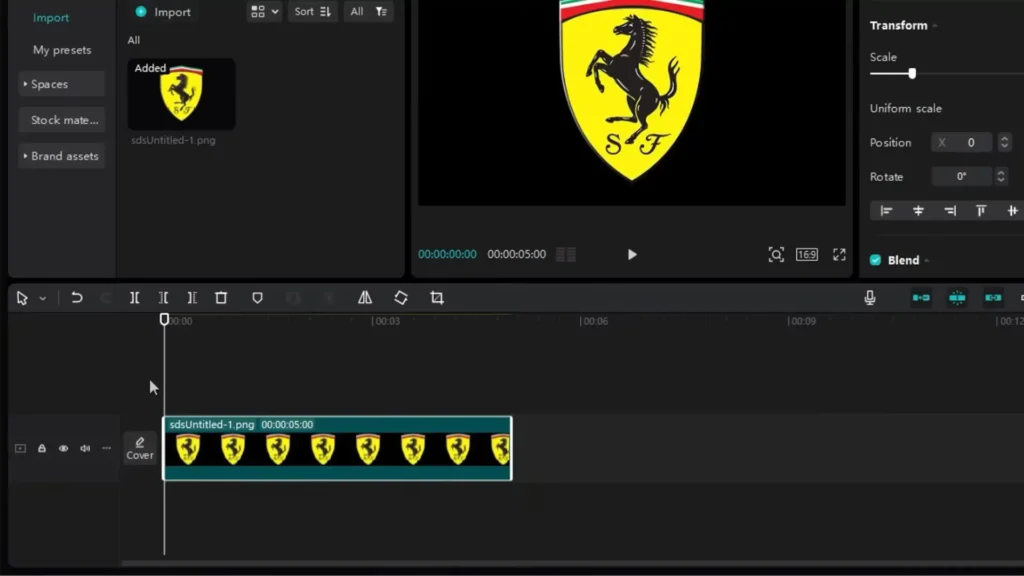Select the sdsUntitled-1.png clip in timeline
Image resolution: width=1024 pixels, height=576 pixels.
click(337, 449)
